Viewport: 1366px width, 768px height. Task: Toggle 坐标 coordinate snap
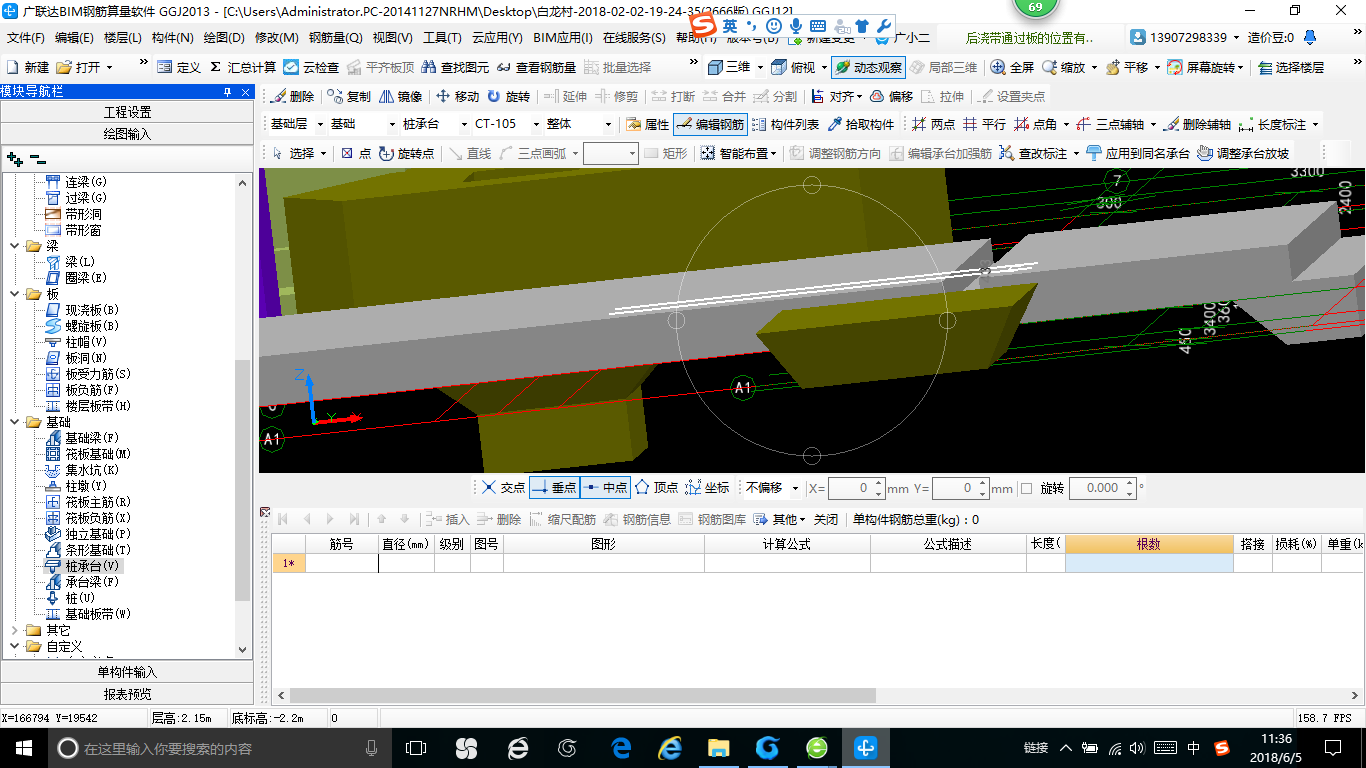click(707, 487)
